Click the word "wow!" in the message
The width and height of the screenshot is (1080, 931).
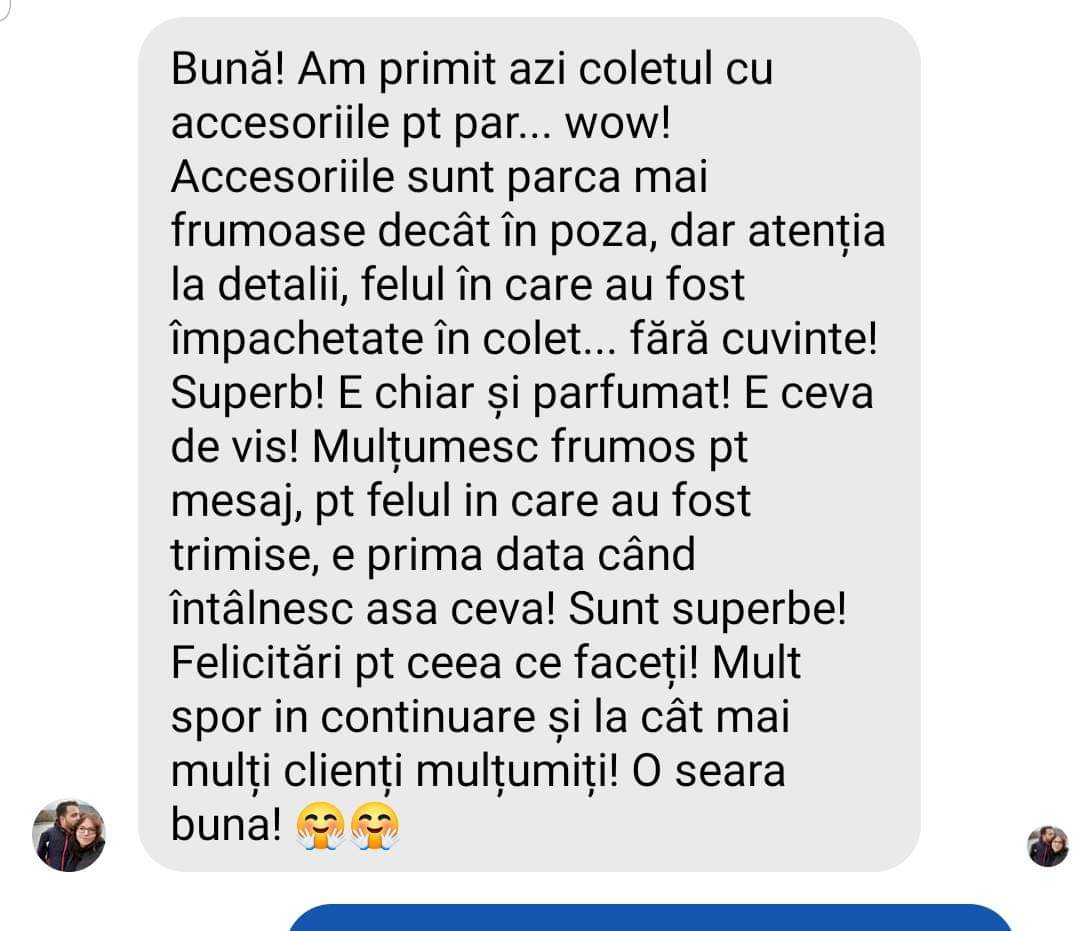(617, 123)
